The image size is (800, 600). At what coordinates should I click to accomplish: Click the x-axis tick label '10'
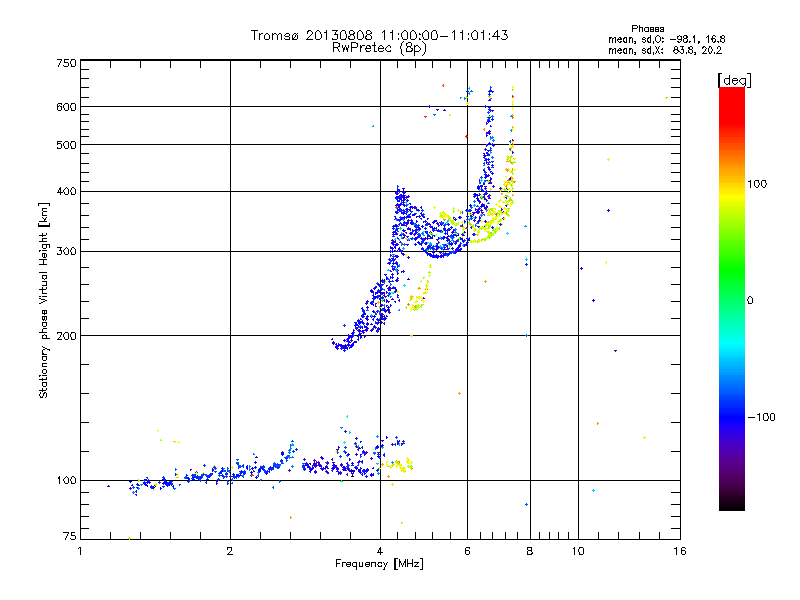pyautogui.click(x=578, y=551)
